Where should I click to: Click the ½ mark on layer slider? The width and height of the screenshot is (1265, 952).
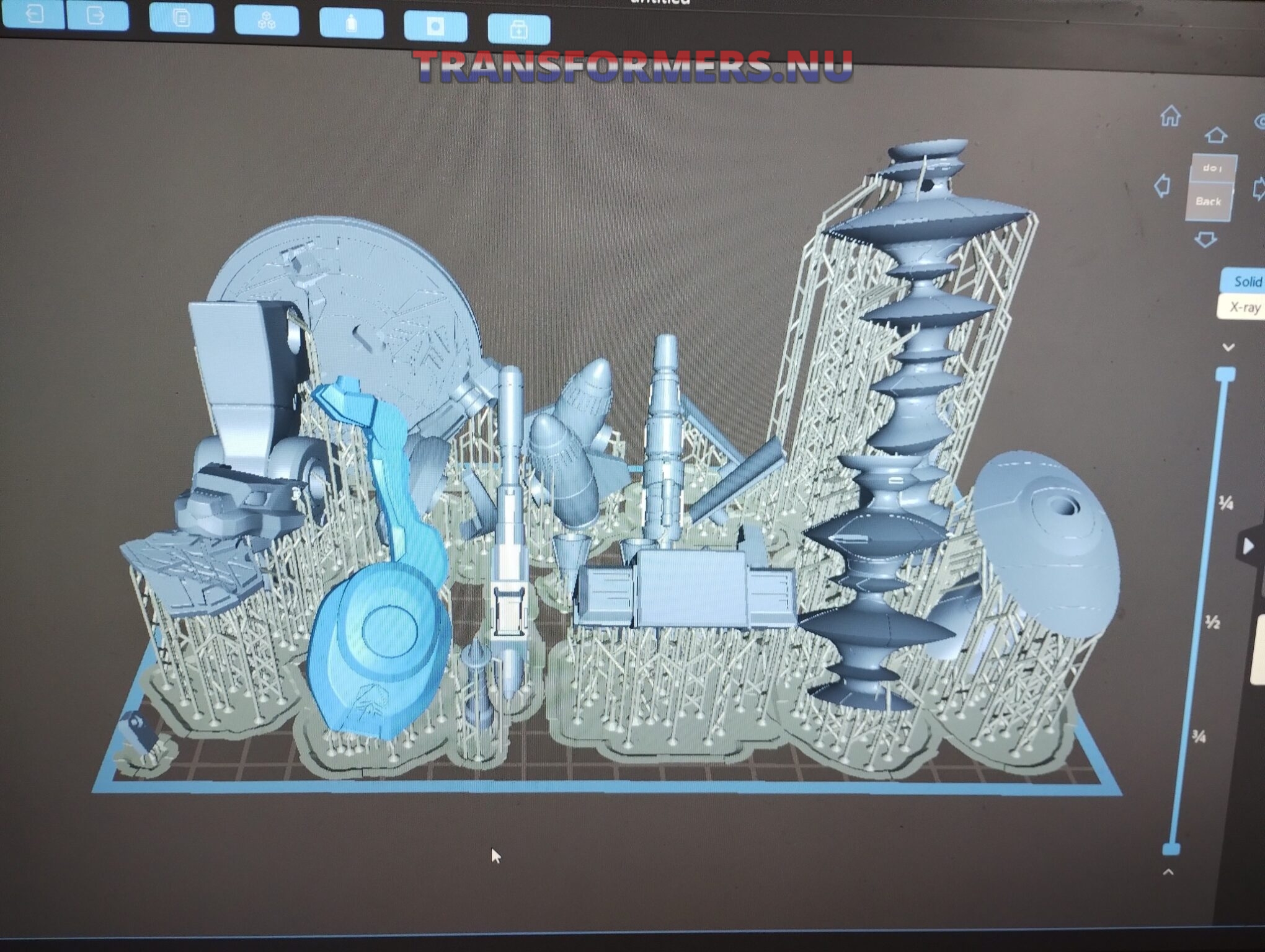tap(1213, 622)
